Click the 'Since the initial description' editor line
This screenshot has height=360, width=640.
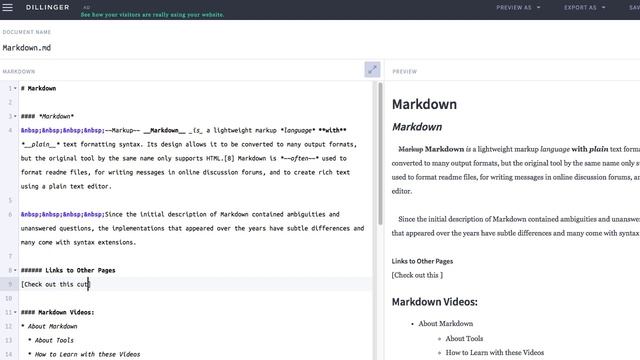coord(180,214)
